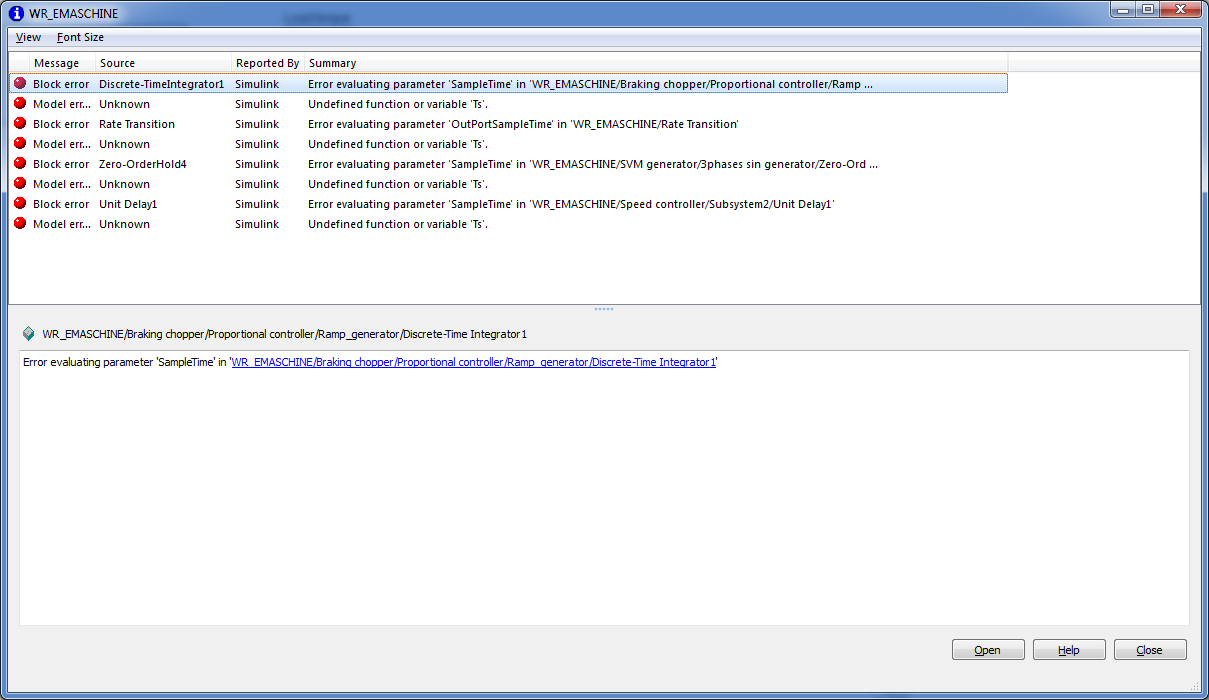Click the red error icon for Discrete-TimeIntegrator1
This screenshot has height=700, width=1209.
click(x=20, y=84)
